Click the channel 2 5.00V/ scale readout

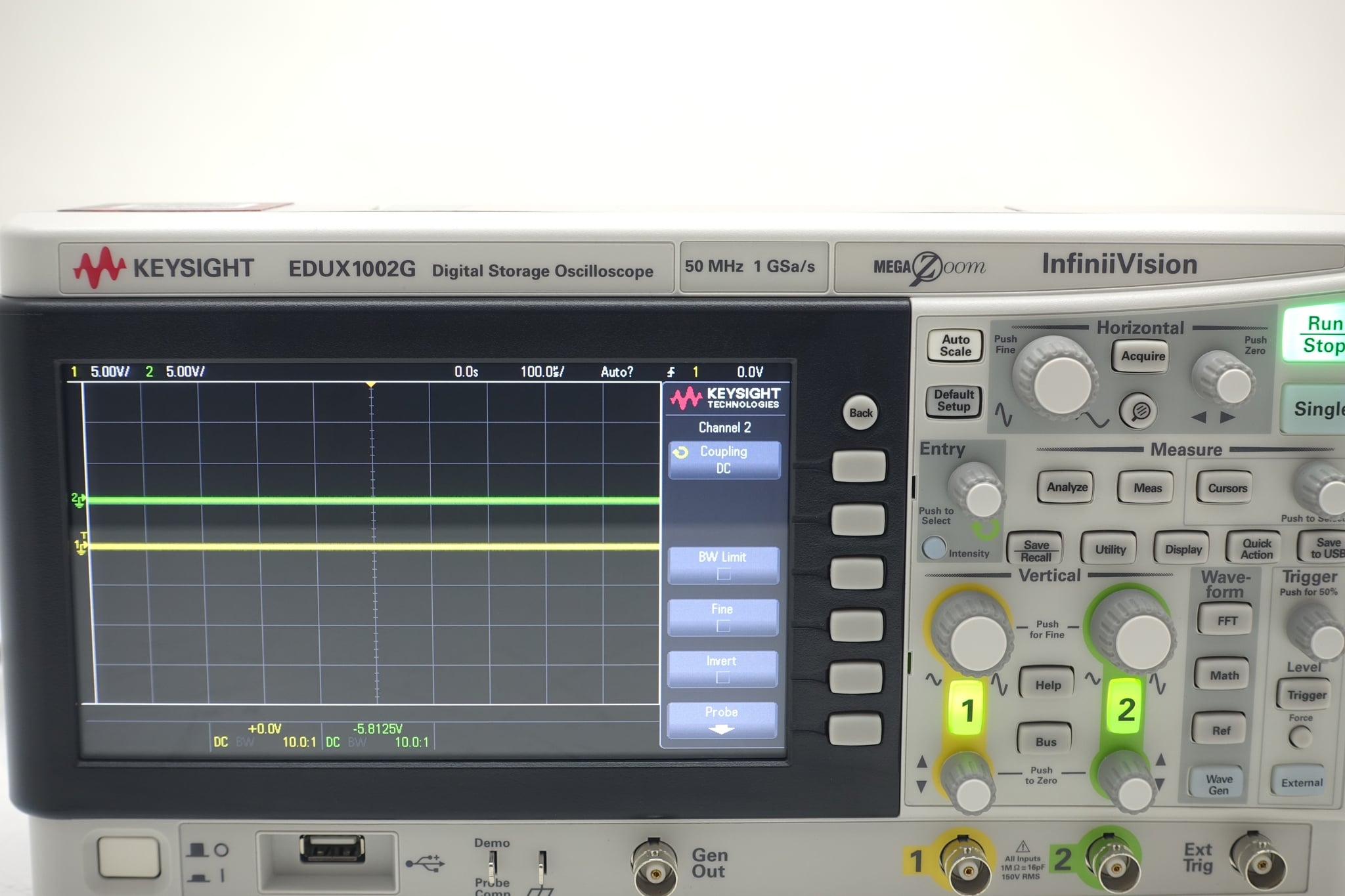(185, 372)
